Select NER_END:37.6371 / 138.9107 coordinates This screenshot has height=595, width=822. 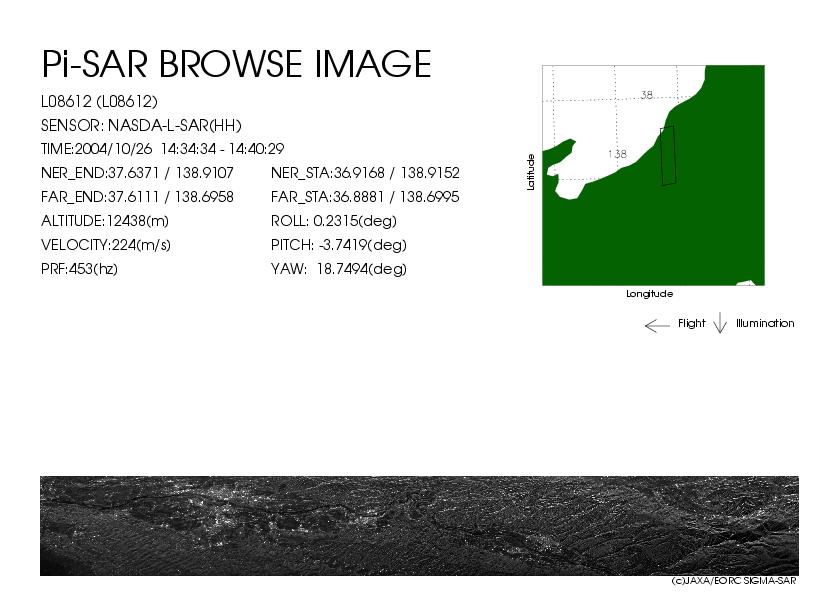click(137, 172)
